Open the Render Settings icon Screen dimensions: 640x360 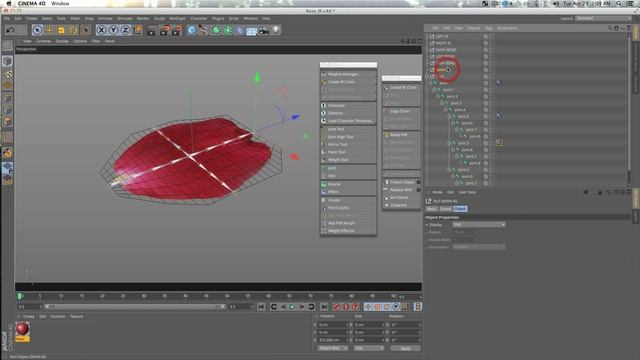[177, 30]
